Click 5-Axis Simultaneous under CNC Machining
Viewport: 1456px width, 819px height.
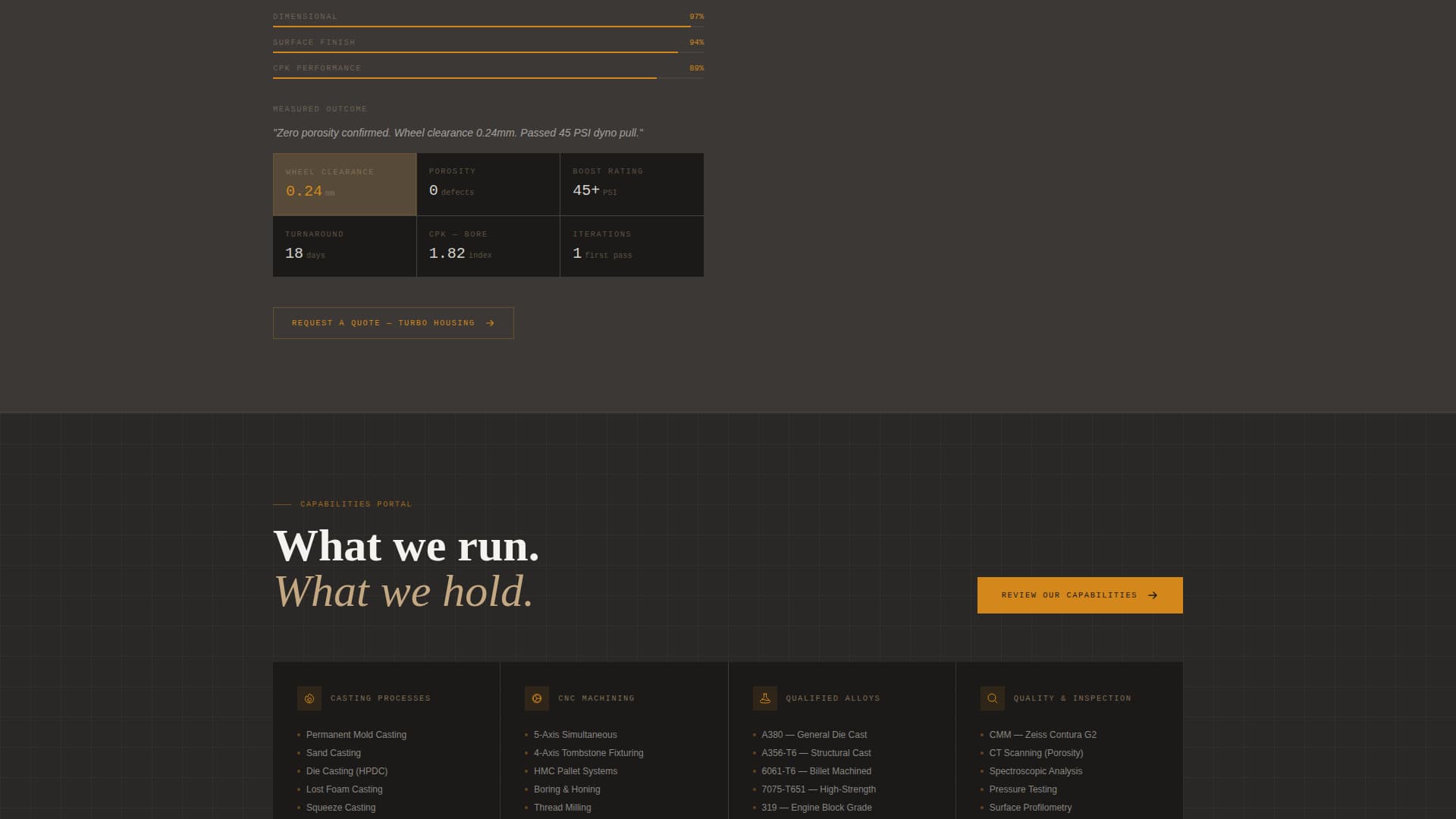(575, 734)
